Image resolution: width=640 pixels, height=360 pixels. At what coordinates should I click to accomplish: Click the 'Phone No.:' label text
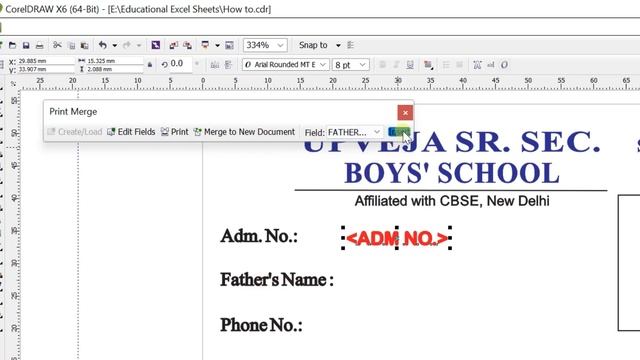pyautogui.click(x=261, y=325)
